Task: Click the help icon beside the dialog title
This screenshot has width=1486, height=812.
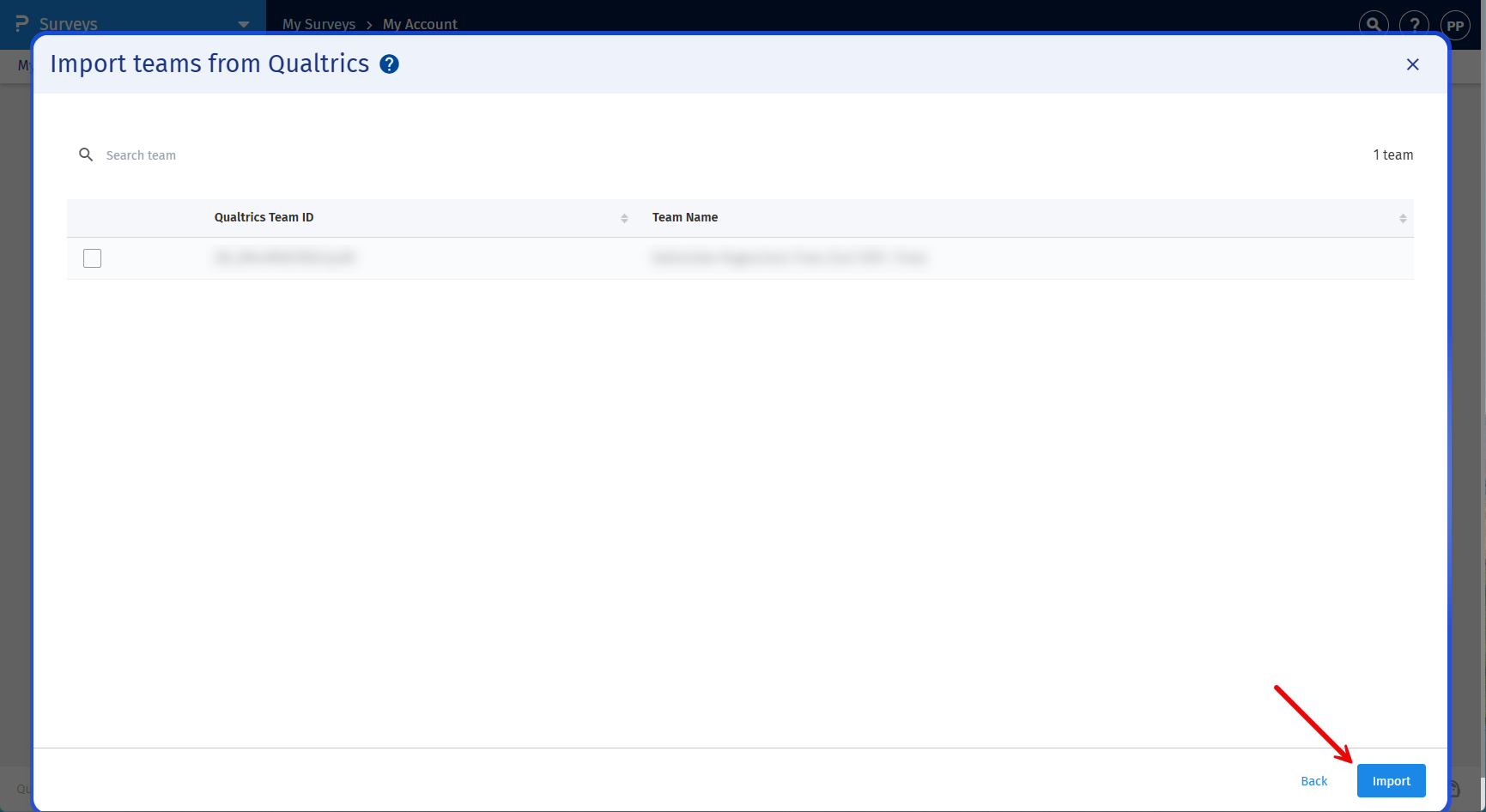Action: point(389,64)
